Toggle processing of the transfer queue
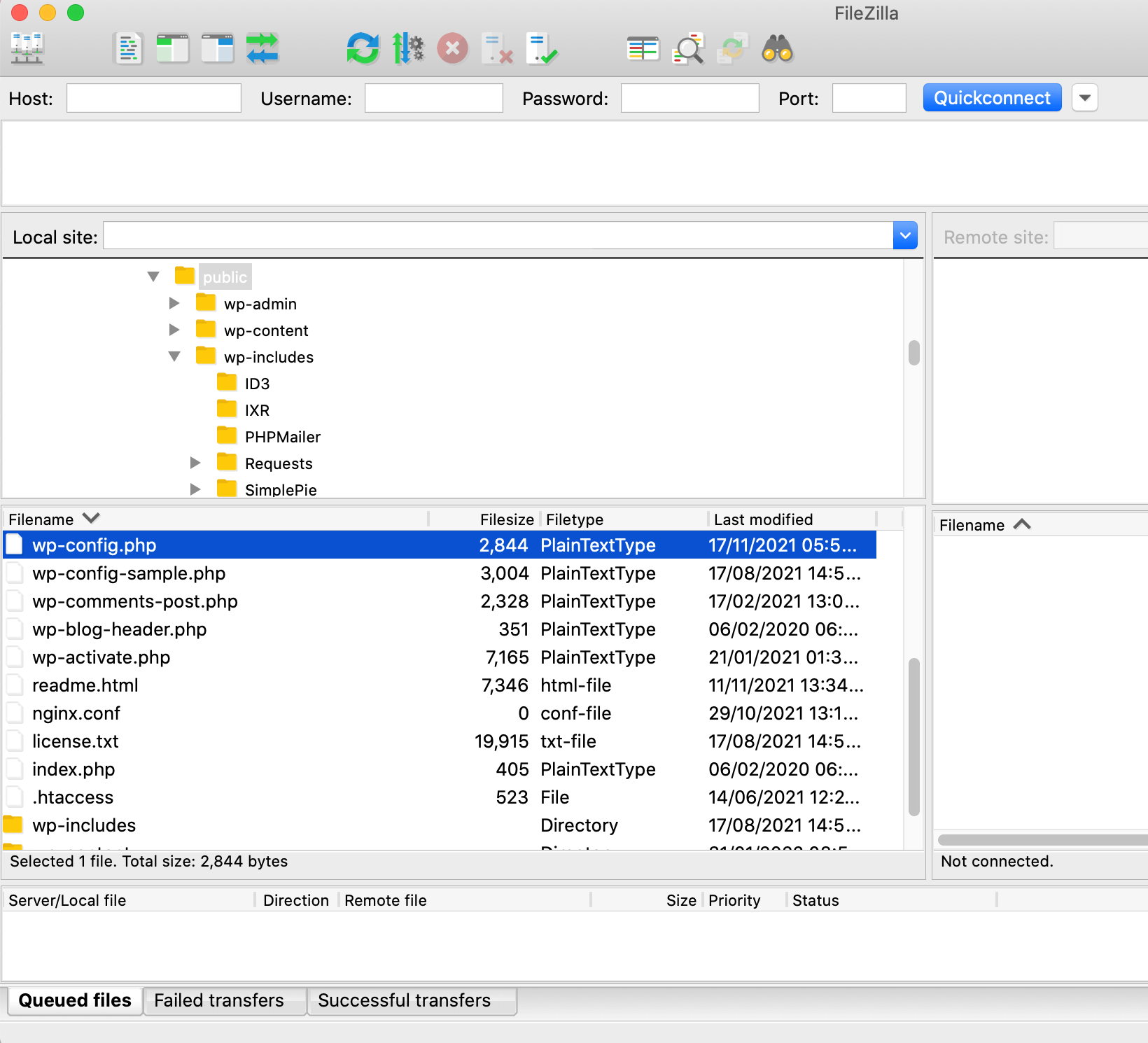1148x1043 pixels. (x=409, y=48)
